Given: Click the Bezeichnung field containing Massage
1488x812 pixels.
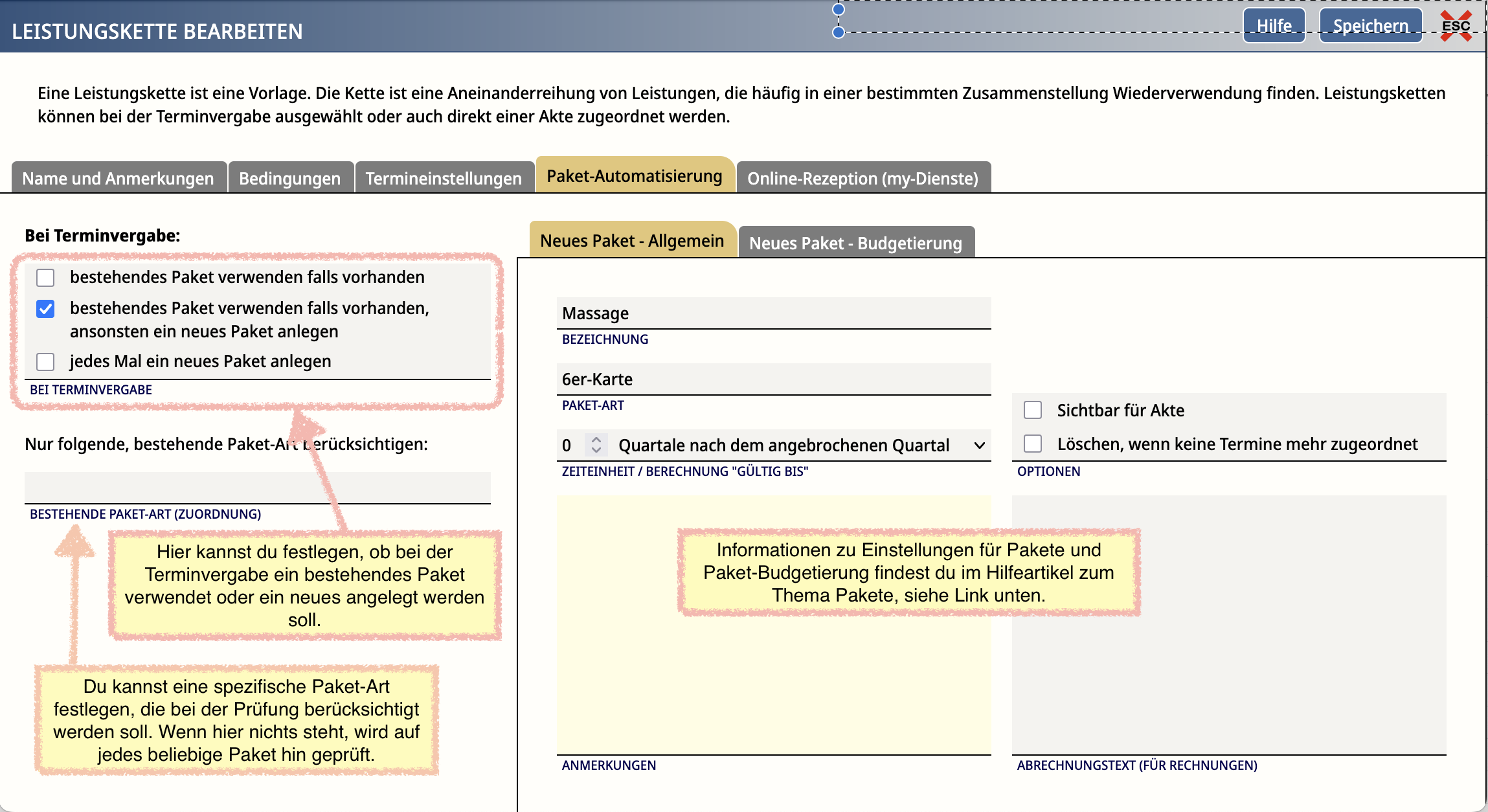Looking at the screenshot, I should [773, 313].
